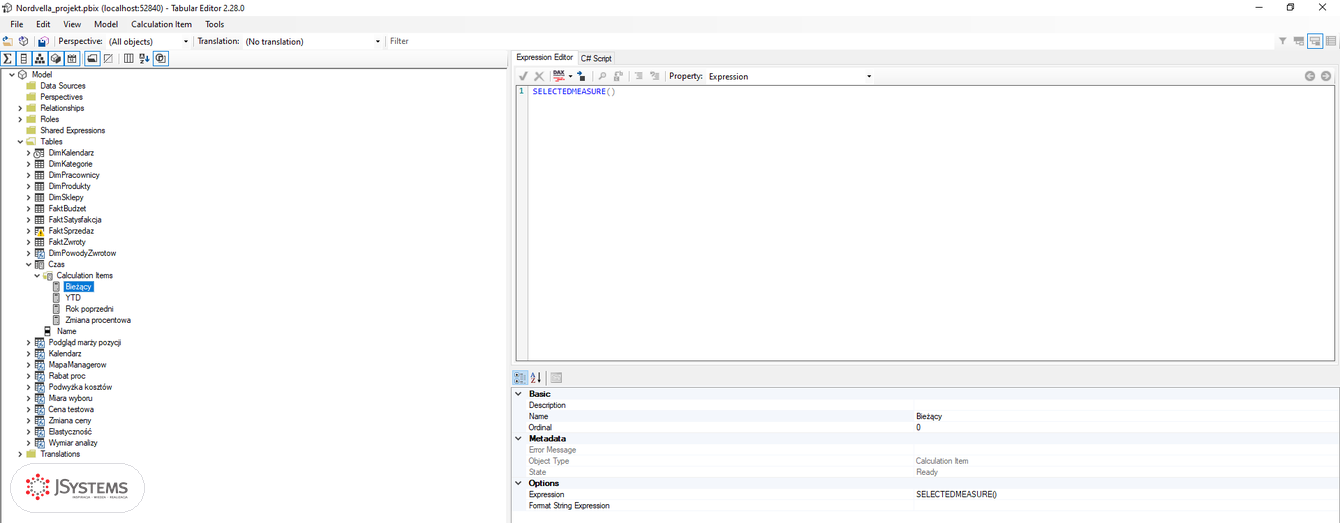1340x523 pixels.
Task: Click the sort alphabetically A-Z arrow icon
Action: (144, 58)
